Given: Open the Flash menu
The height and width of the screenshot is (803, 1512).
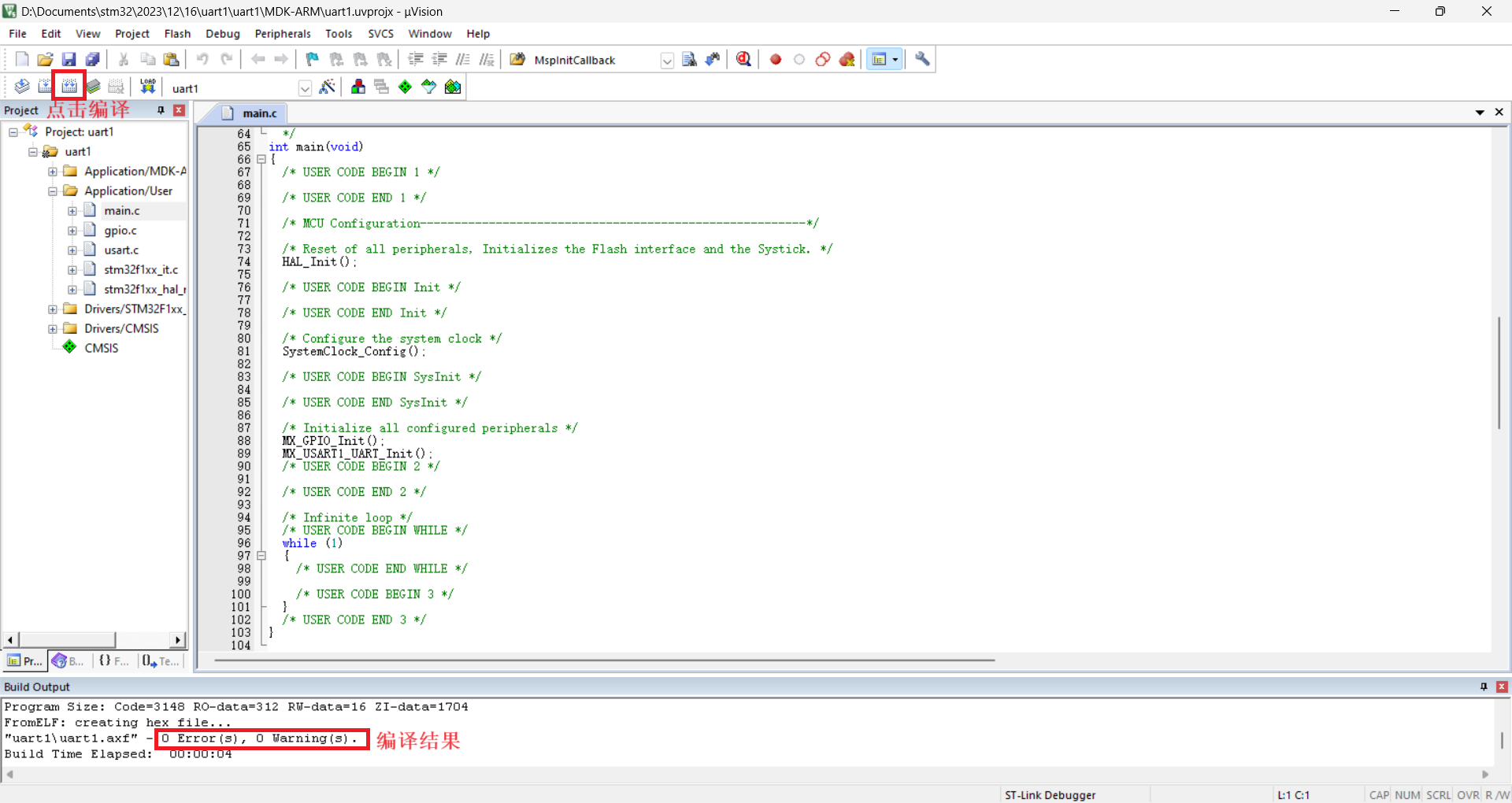Looking at the screenshot, I should (177, 34).
